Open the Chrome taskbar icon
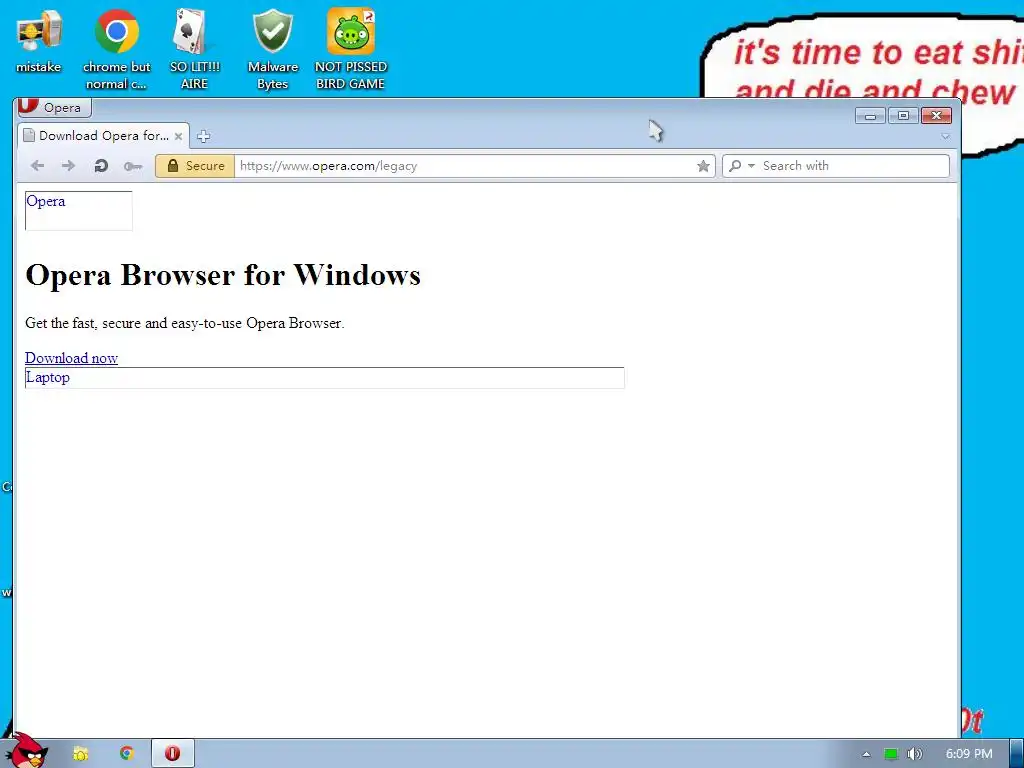This screenshot has width=1024, height=768. pos(127,754)
